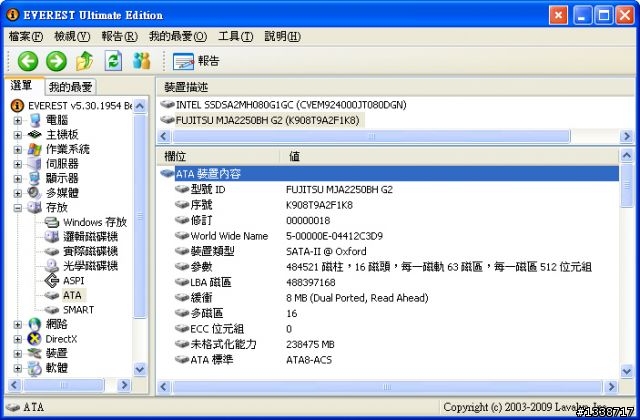Expand the 裝置 tree node

point(18,354)
